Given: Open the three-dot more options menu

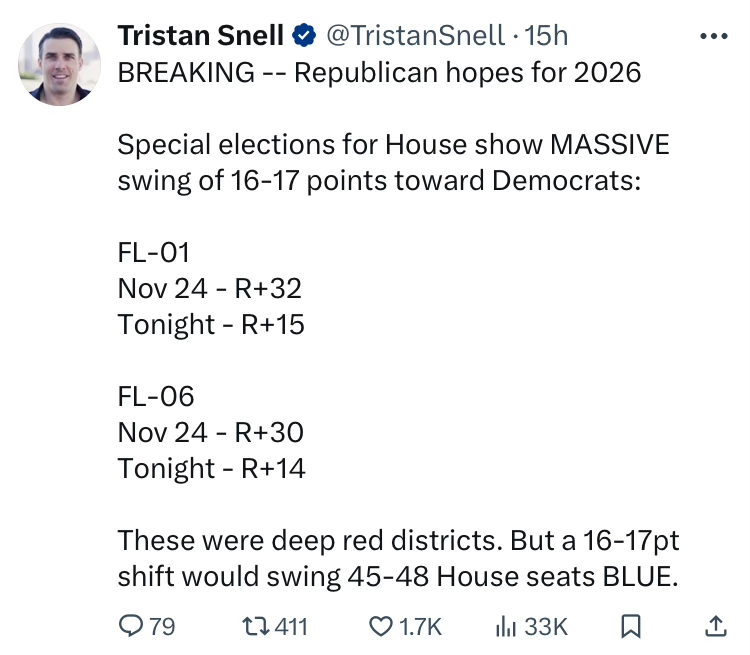Looking at the screenshot, I should coord(713,36).
